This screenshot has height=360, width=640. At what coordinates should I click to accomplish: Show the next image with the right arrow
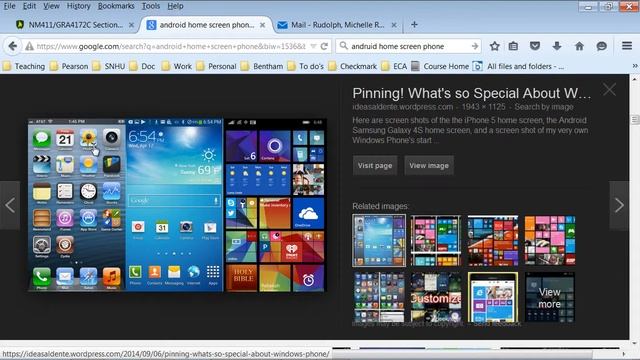tap(619, 205)
